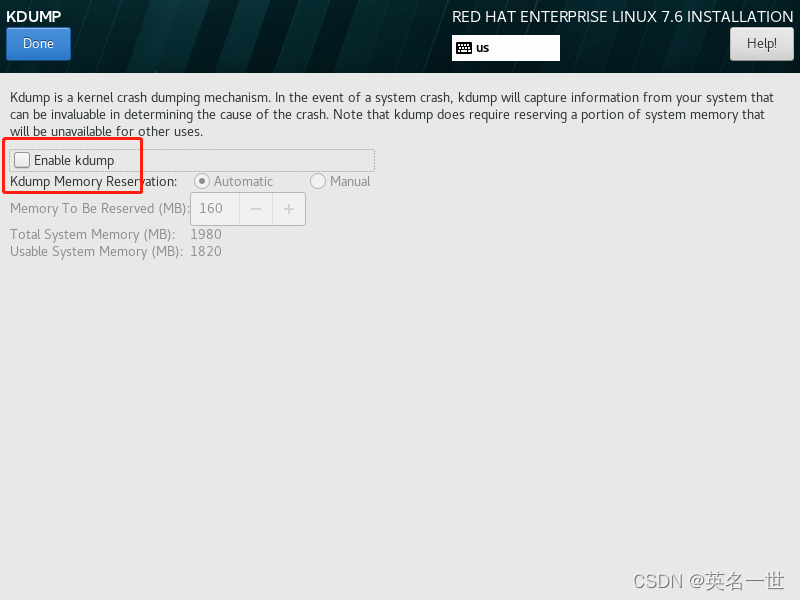Screen dimensions: 800x600
Task: Click the Usable System Memory value 1820
Action: pyautogui.click(x=206, y=251)
